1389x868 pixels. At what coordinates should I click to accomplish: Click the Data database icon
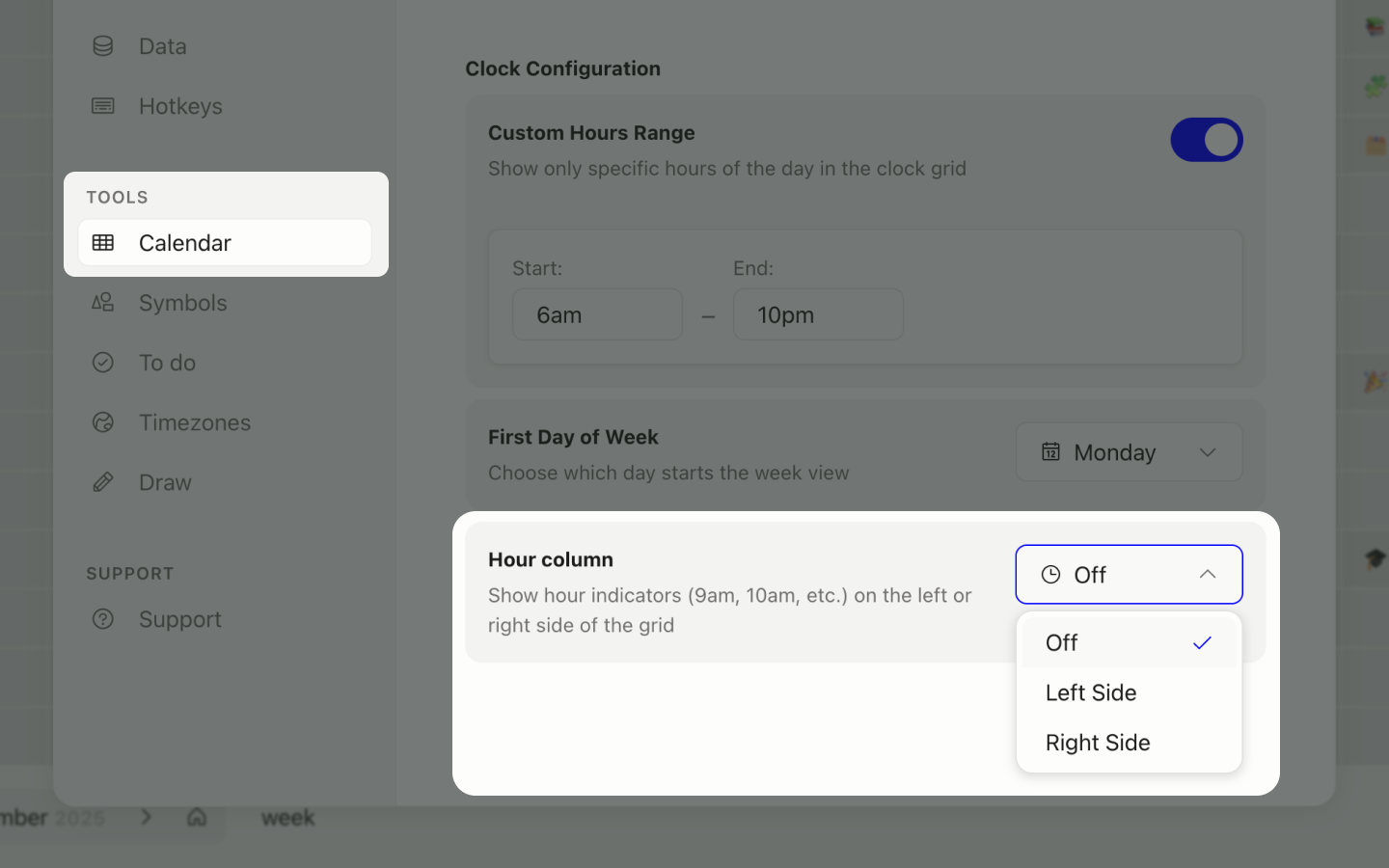tap(102, 45)
